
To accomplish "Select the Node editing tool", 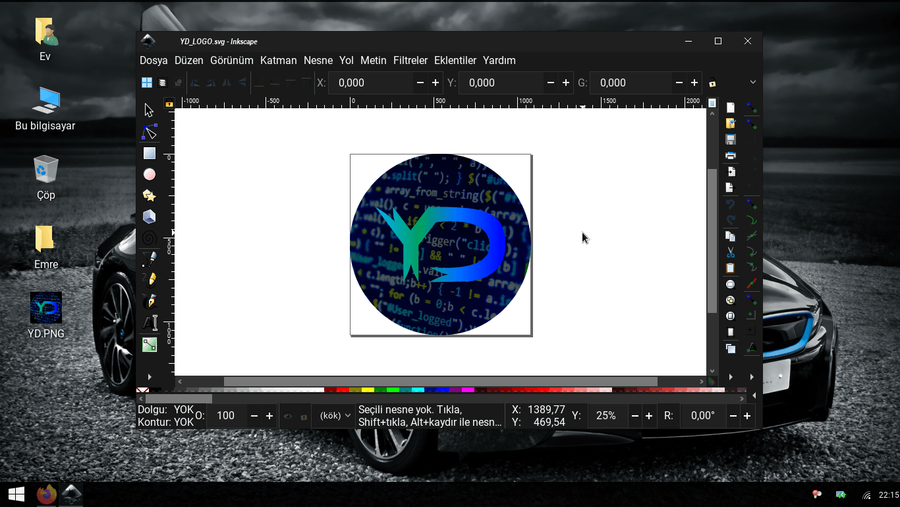I will (149, 132).
